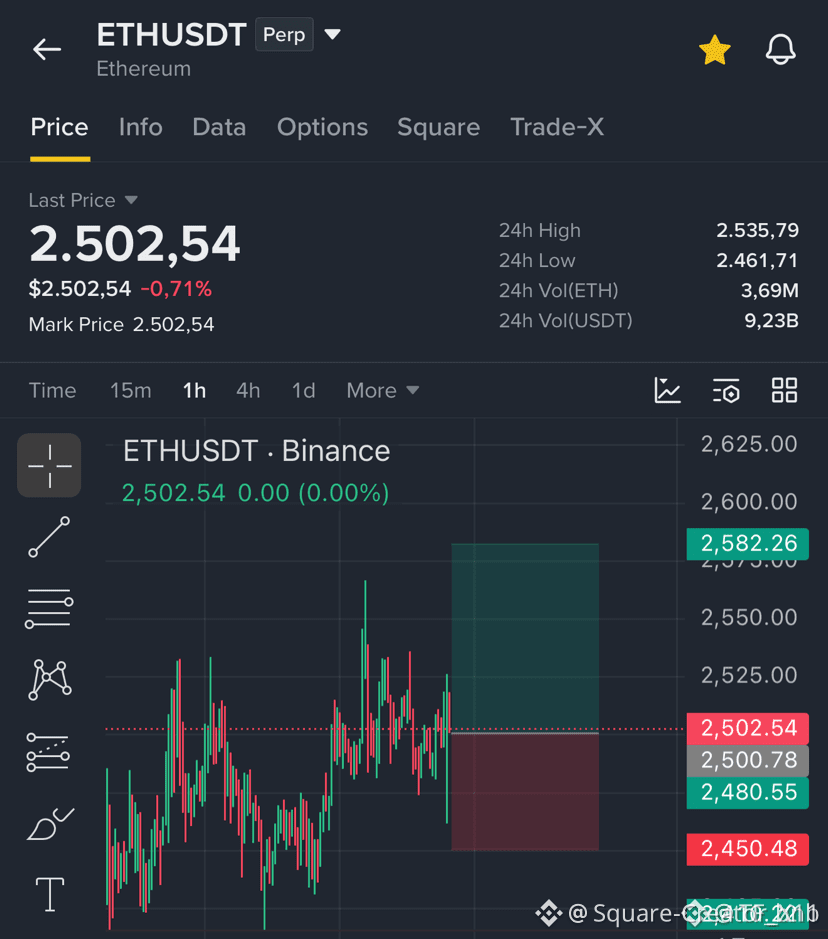Select the 15m chart interval
This screenshot has width=828, height=939.
point(131,390)
